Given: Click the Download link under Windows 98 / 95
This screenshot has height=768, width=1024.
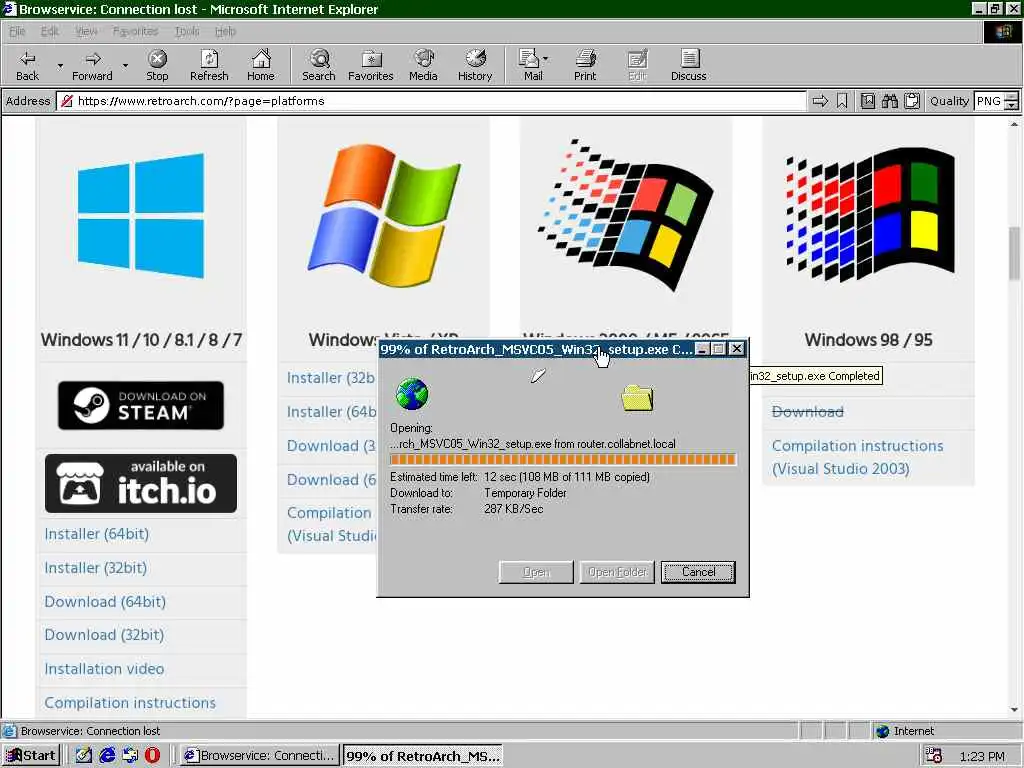Looking at the screenshot, I should (808, 412).
